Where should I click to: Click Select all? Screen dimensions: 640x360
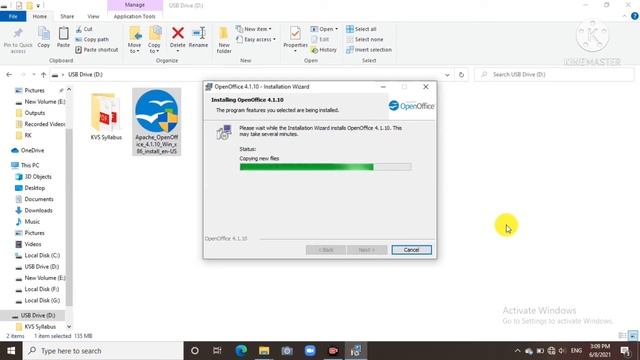pyautogui.click(x=361, y=29)
